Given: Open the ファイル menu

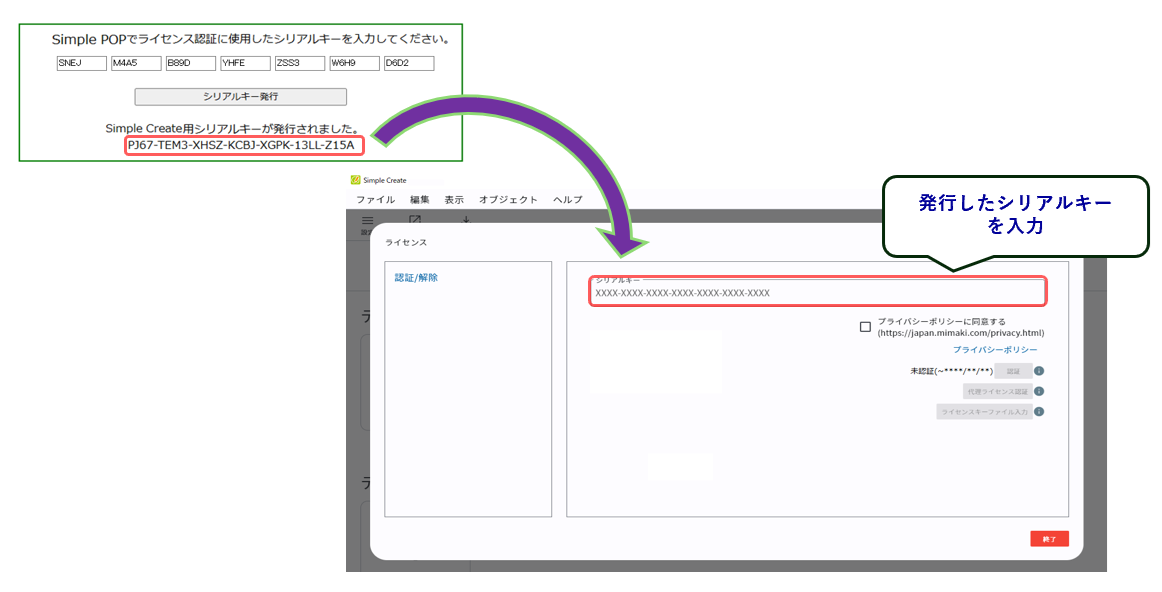Looking at the screenshot, I should click(x=375, y=199).
